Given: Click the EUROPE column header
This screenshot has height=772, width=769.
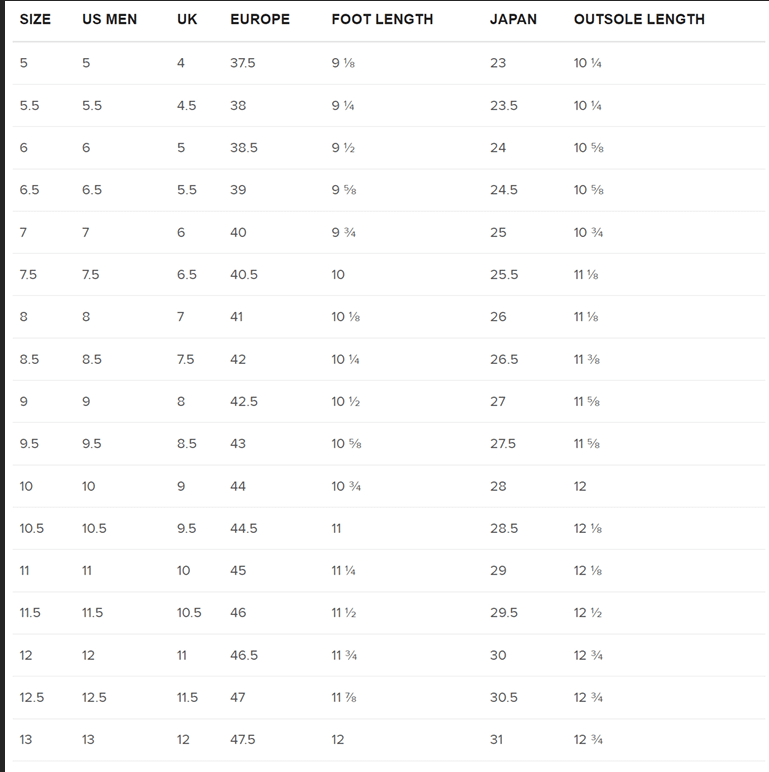Looking at the screenshot, I should [x=260, y=19].
